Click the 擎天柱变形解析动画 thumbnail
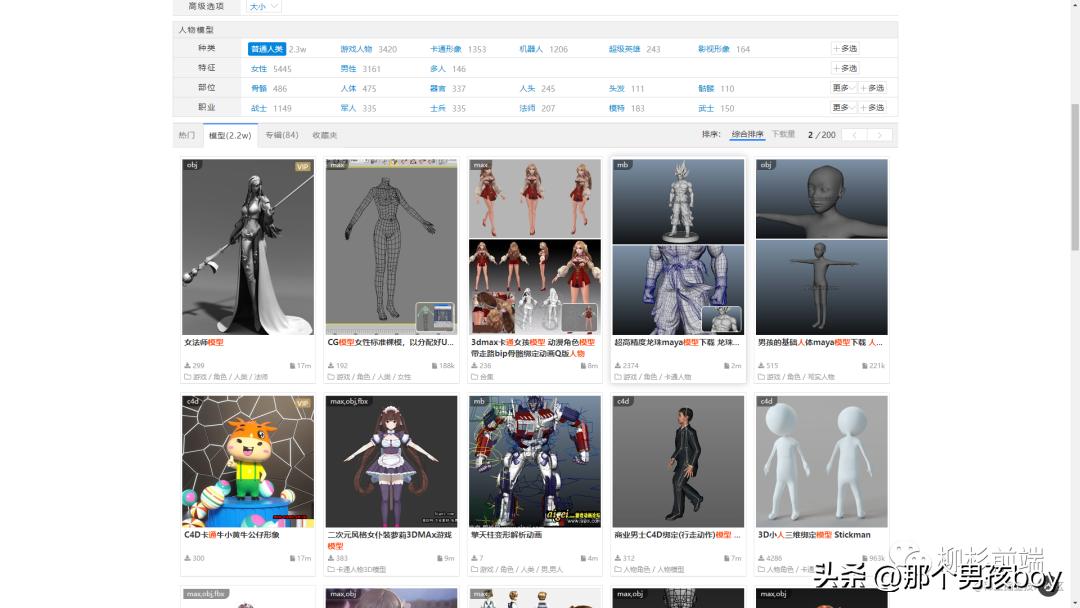Screen dimensions: 1080x608 tap(534, 460)
